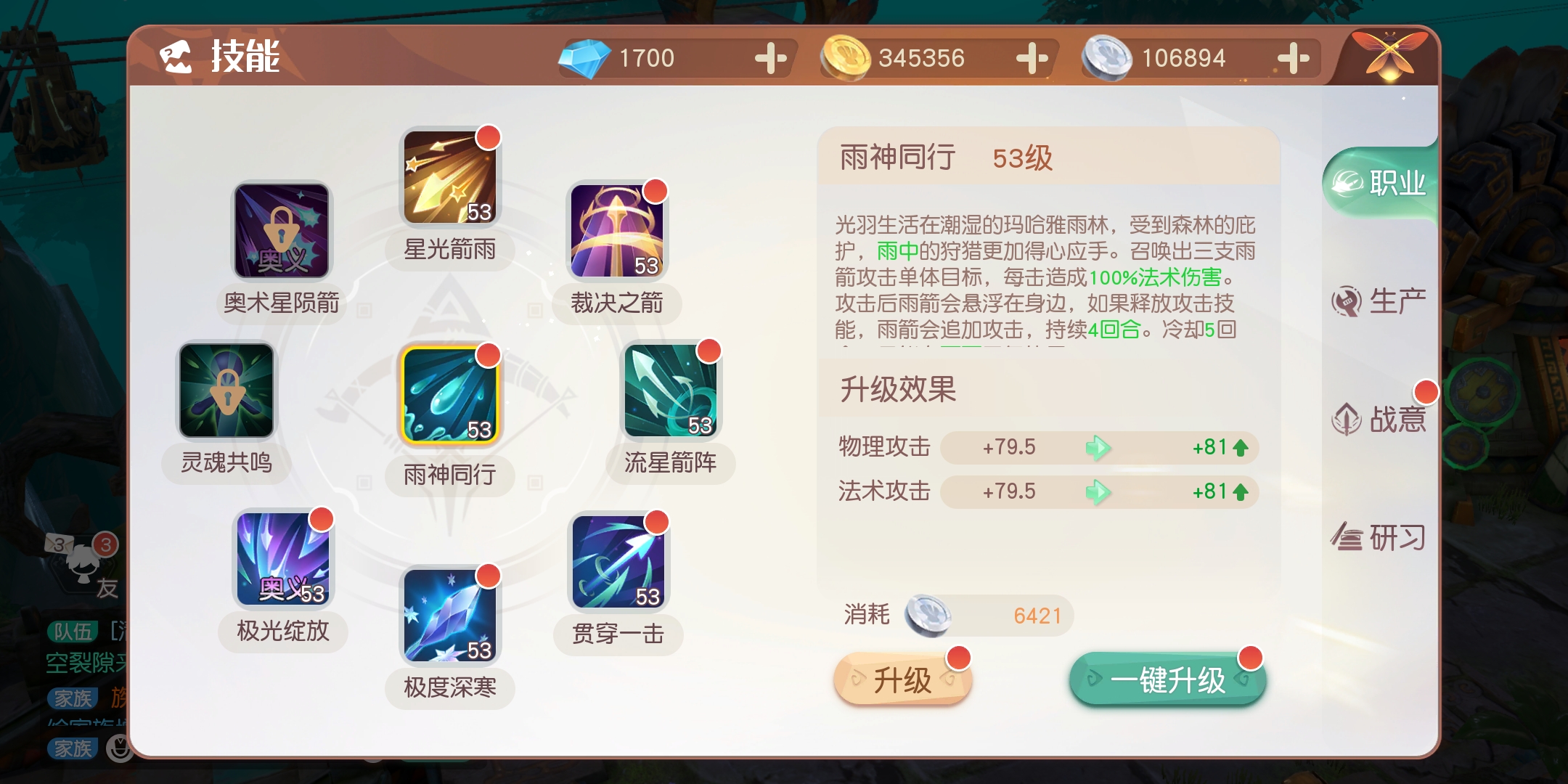Switch to the 生产 tab
The image size is (1568, 784).
click(x=1379, y=301)
